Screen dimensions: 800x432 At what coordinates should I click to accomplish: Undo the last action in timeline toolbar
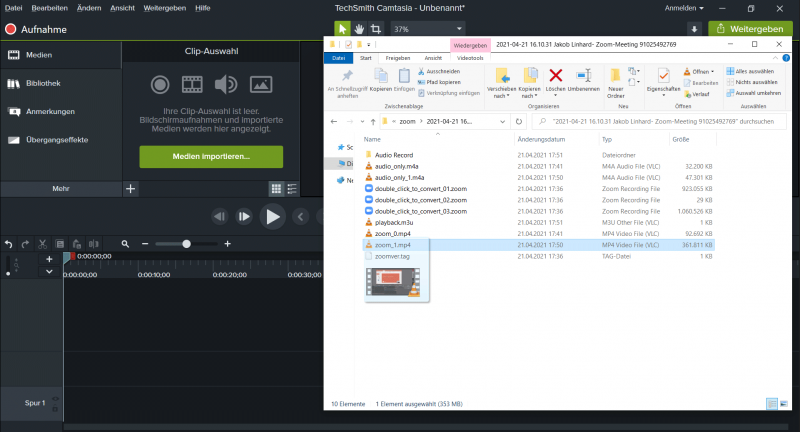[9, 244]
